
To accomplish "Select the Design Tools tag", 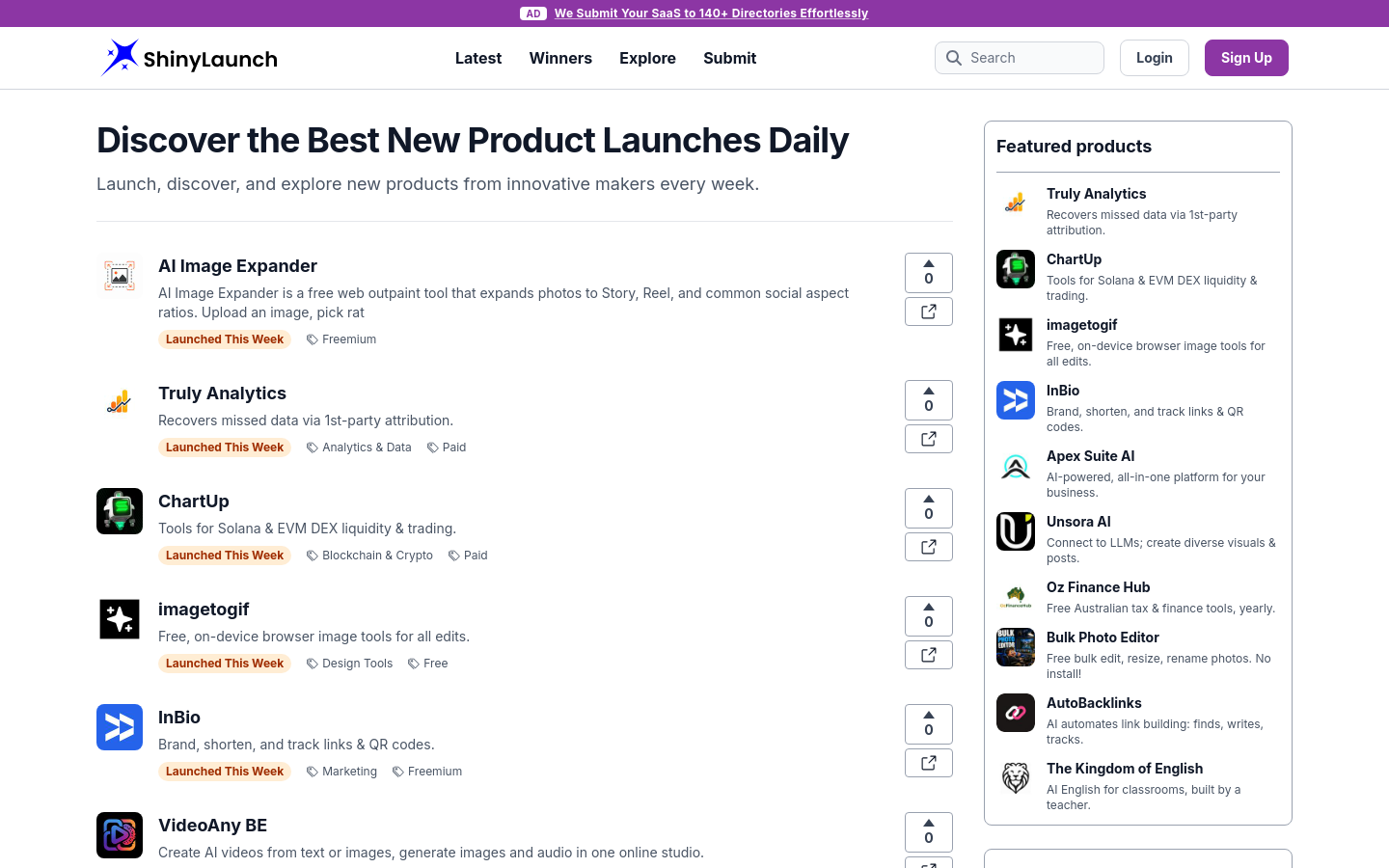I will coord(349,664).
